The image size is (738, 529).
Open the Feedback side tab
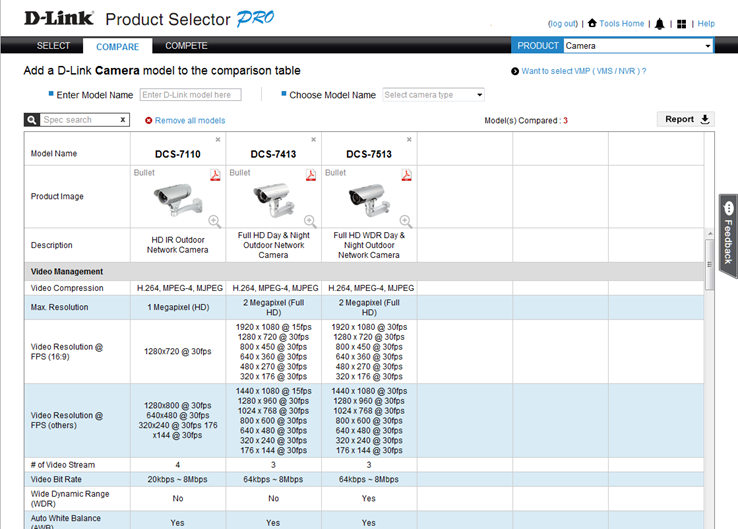[728, 236]
